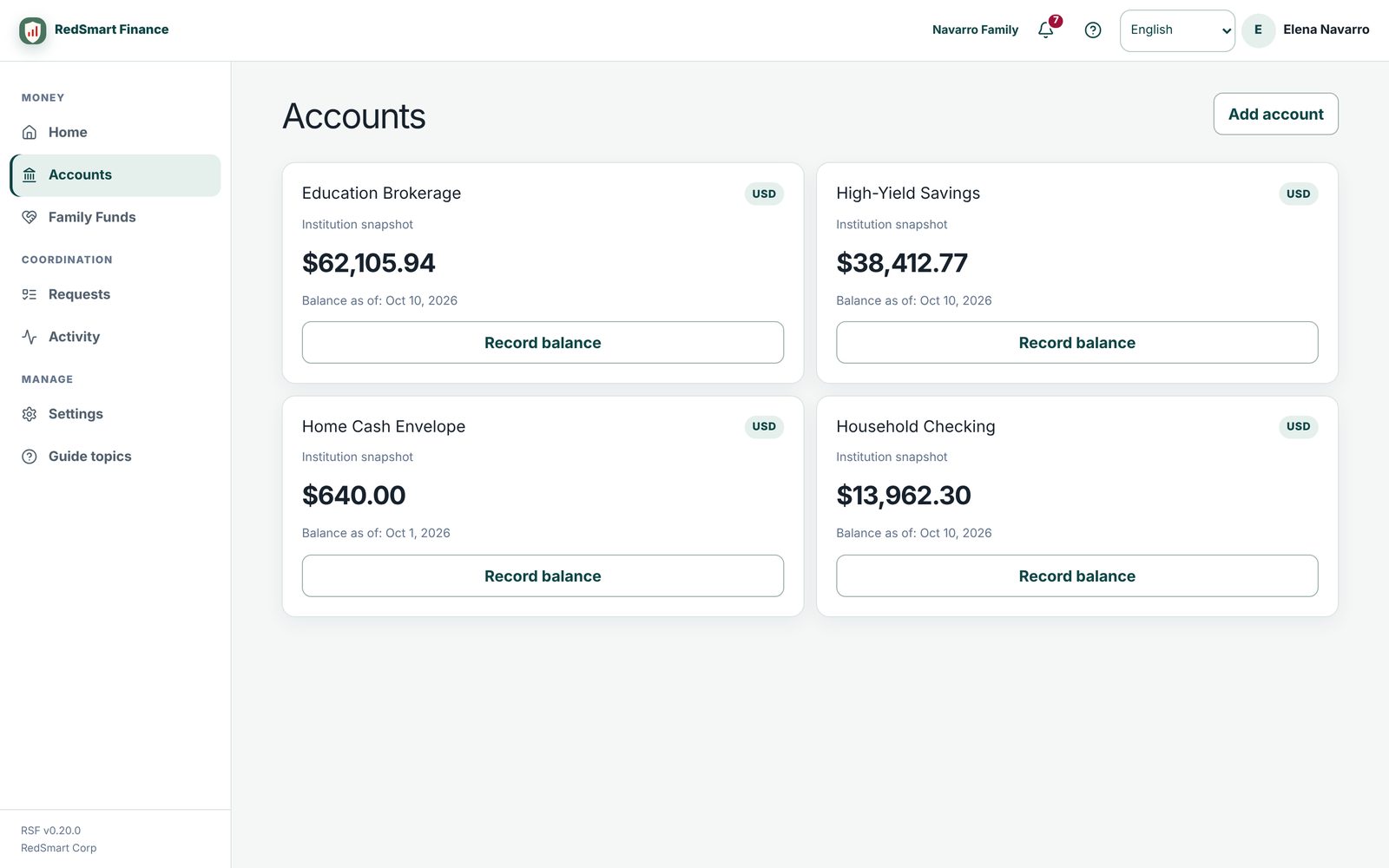This screenshot has width=1389, height=868.
Task: Click the Education Brokerage account title
Action: 381,194
